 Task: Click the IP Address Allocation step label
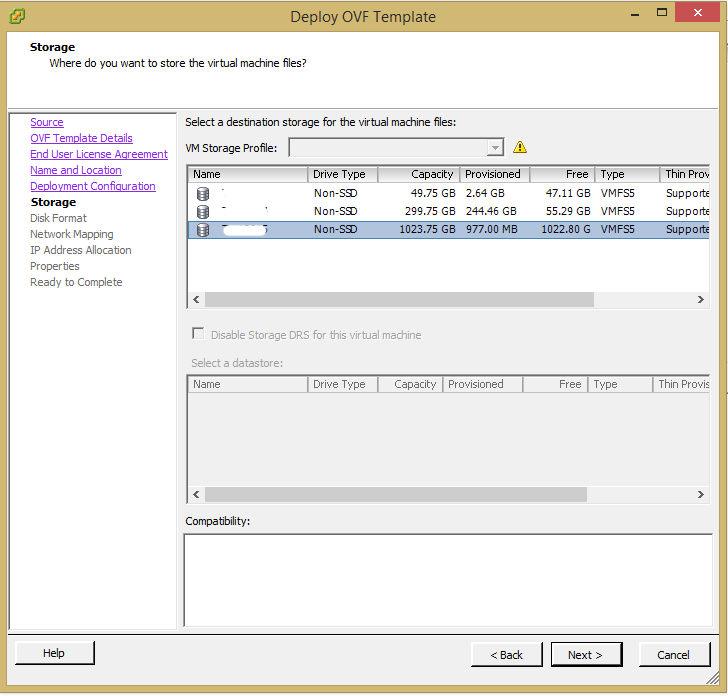tap(81, 250)
